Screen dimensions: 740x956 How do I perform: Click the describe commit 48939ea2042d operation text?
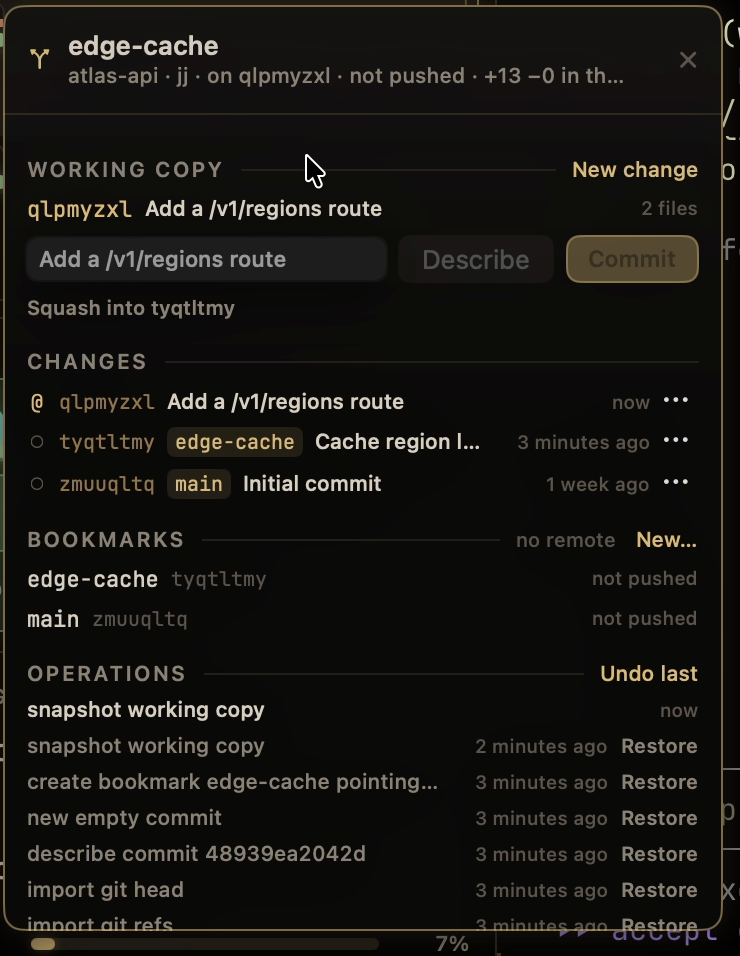click(196, 854)
